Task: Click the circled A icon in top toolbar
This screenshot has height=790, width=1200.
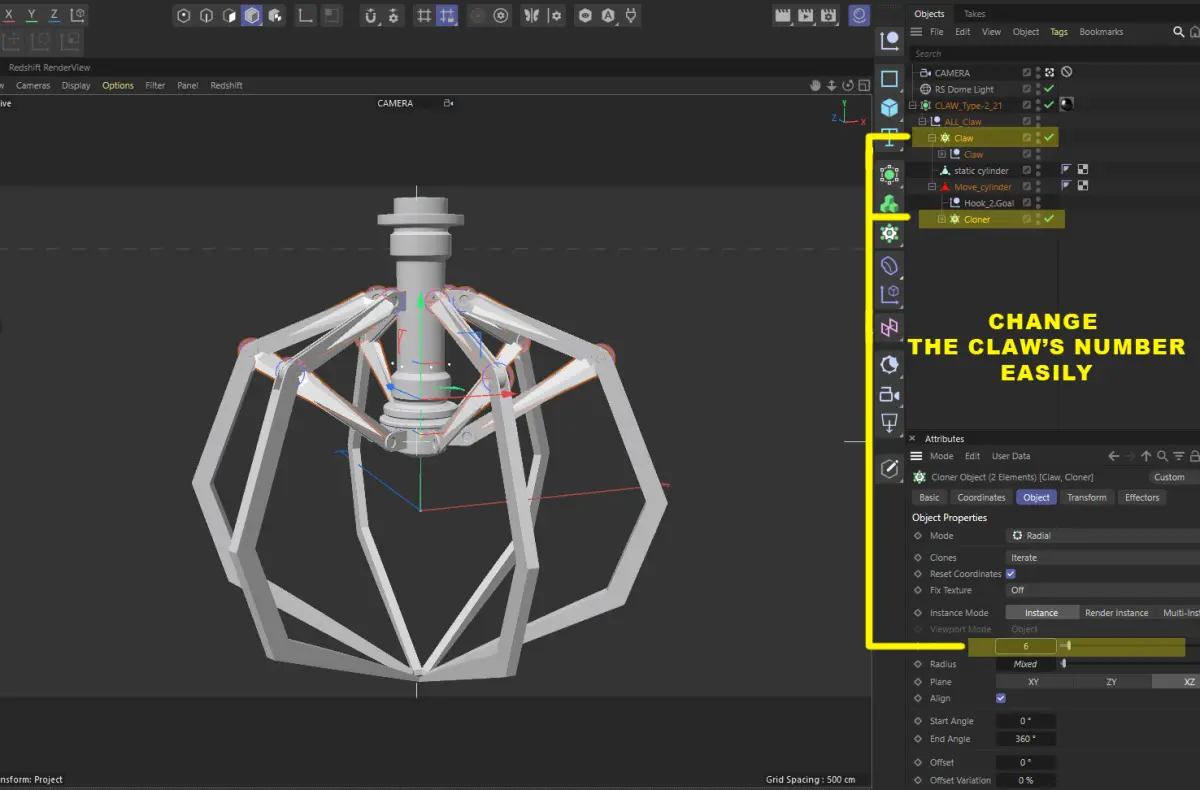Action: click(608, 15)
